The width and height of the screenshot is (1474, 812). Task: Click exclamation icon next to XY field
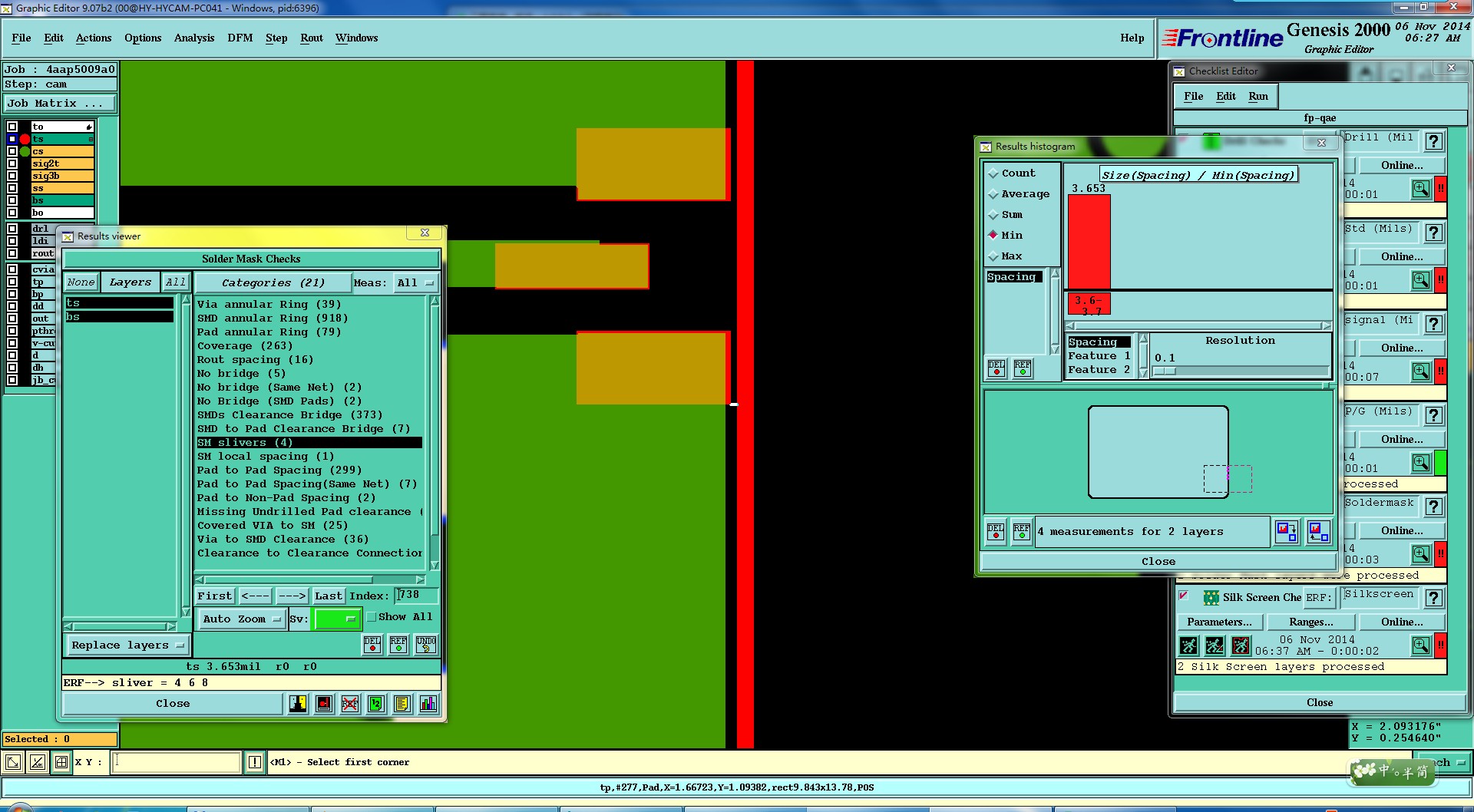[x=255, y=762]
